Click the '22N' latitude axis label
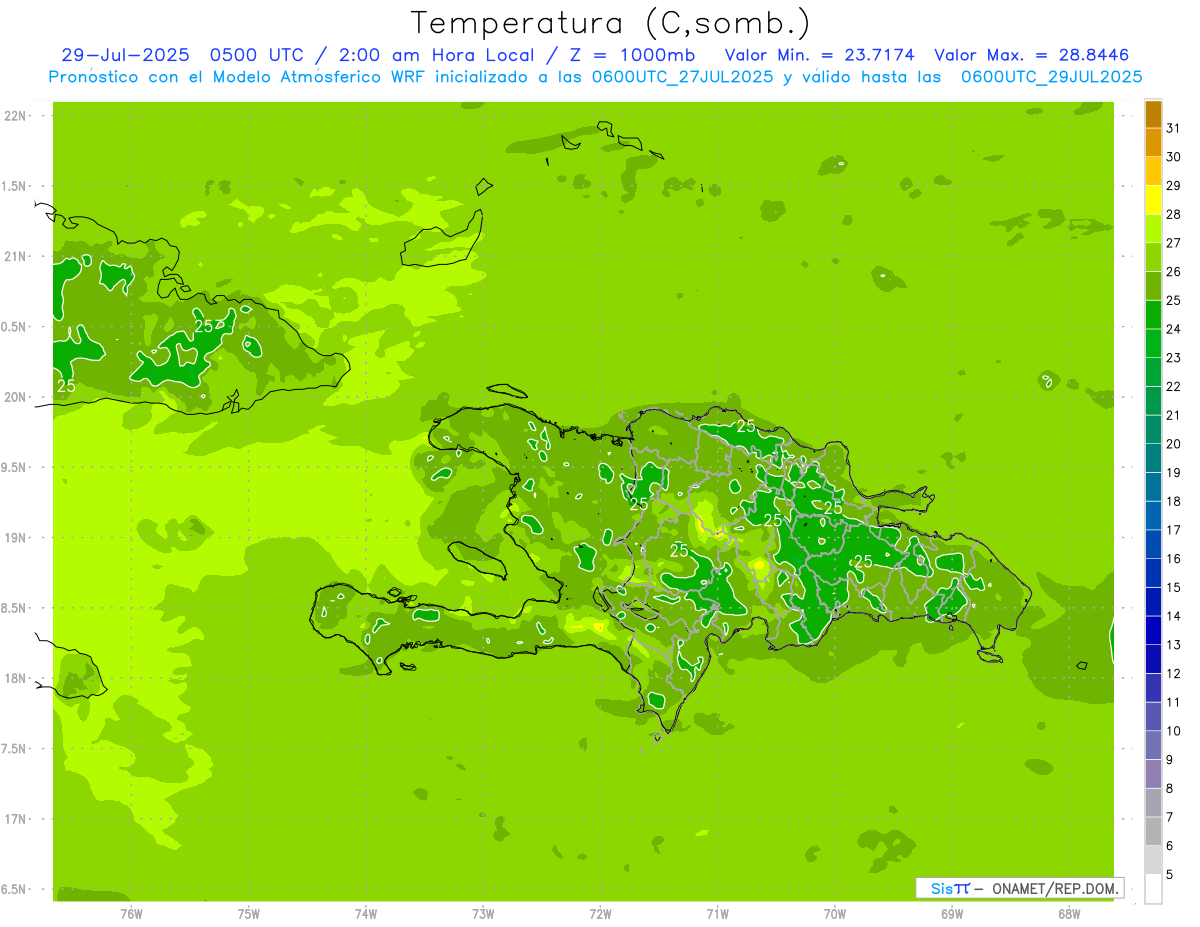This screenshot has width=1200, height=927. click(x=15, y=116)
